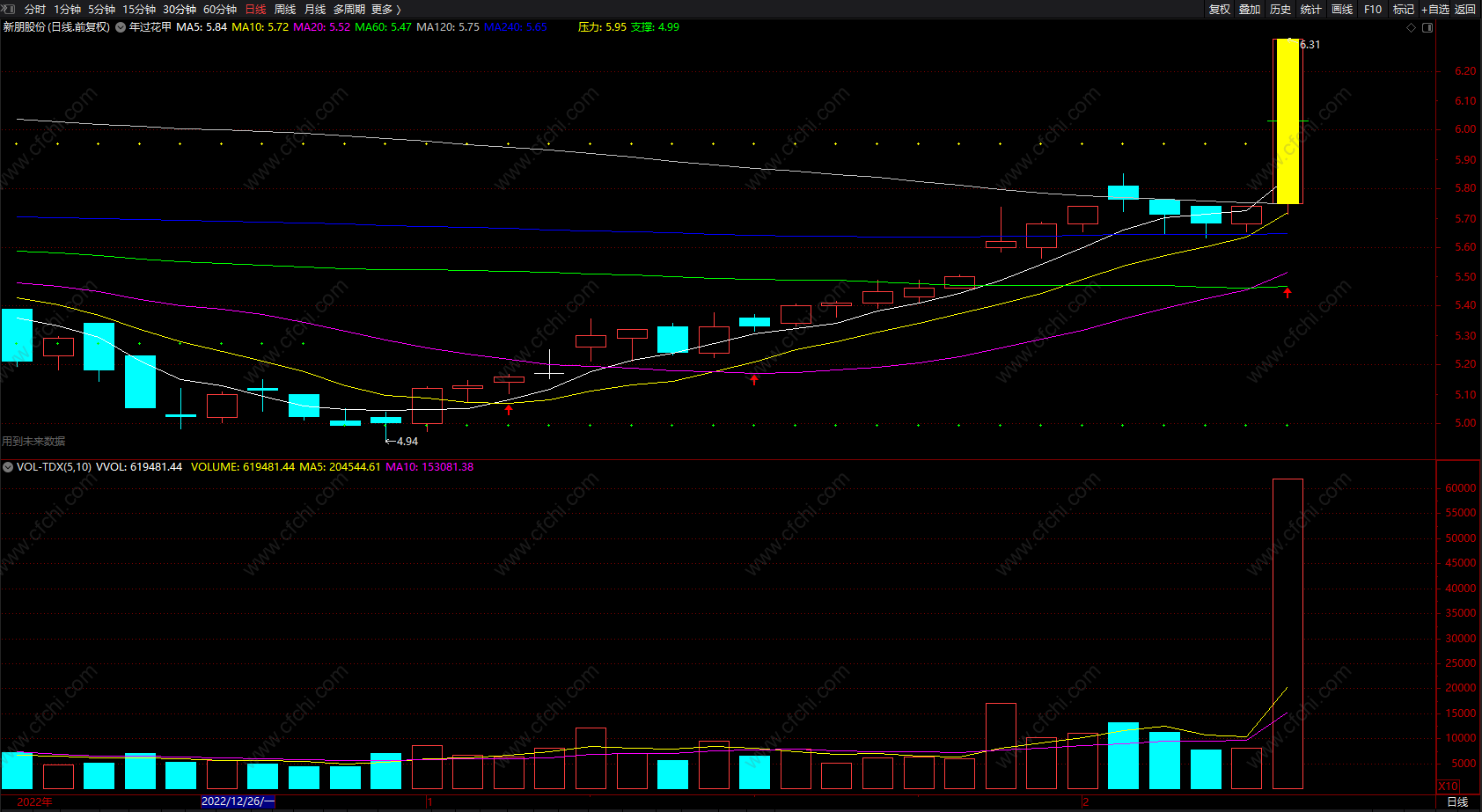The width and height of the screenshot is (1482, 812).
Task: Click 返回 to go back
Action: [x=1465, y=9]
